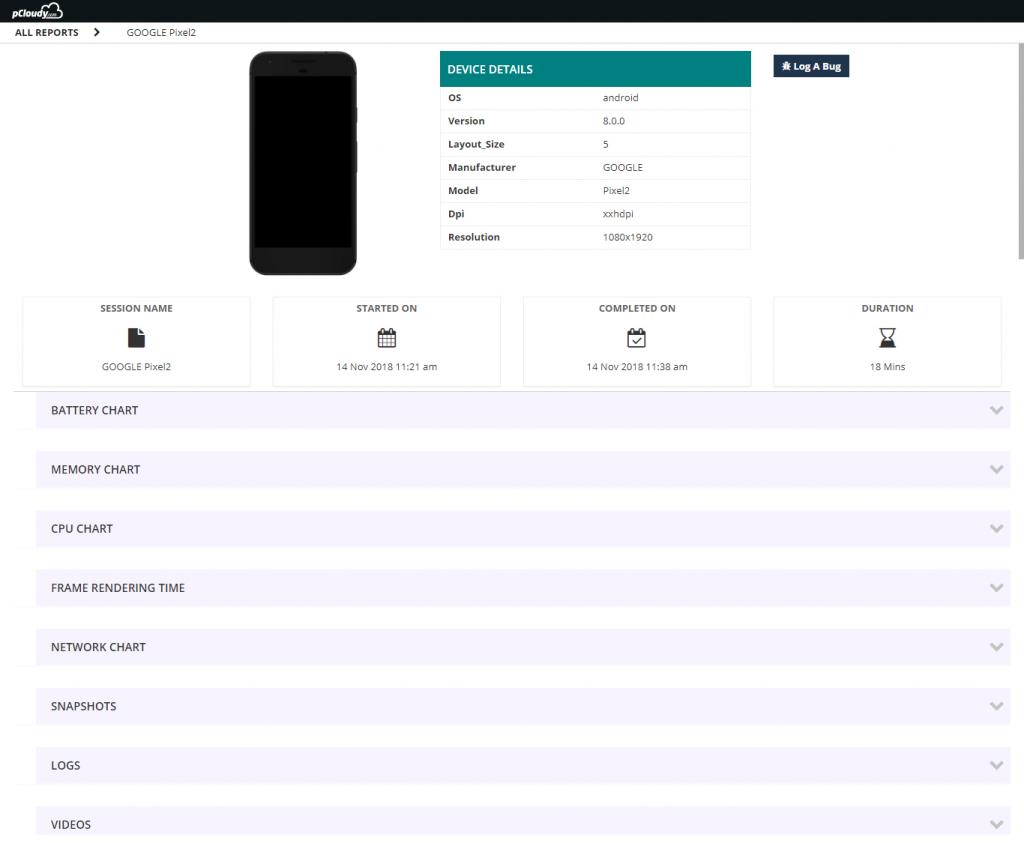Viewport: 1024px width, 843px height.
Task: Click the pCloudy logo
Action: [35, 10]
